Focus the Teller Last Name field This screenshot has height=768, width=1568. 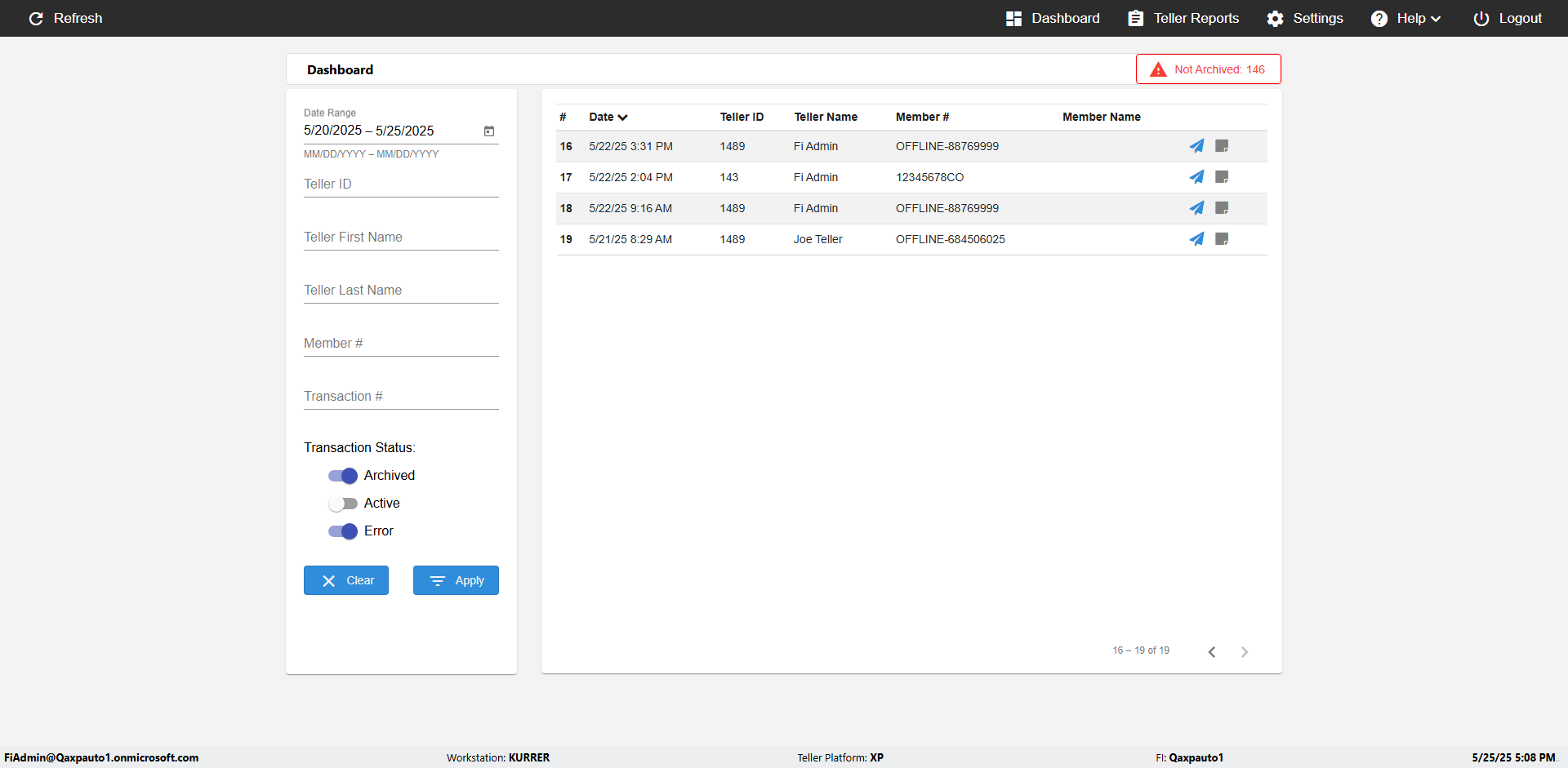point(401,291)
